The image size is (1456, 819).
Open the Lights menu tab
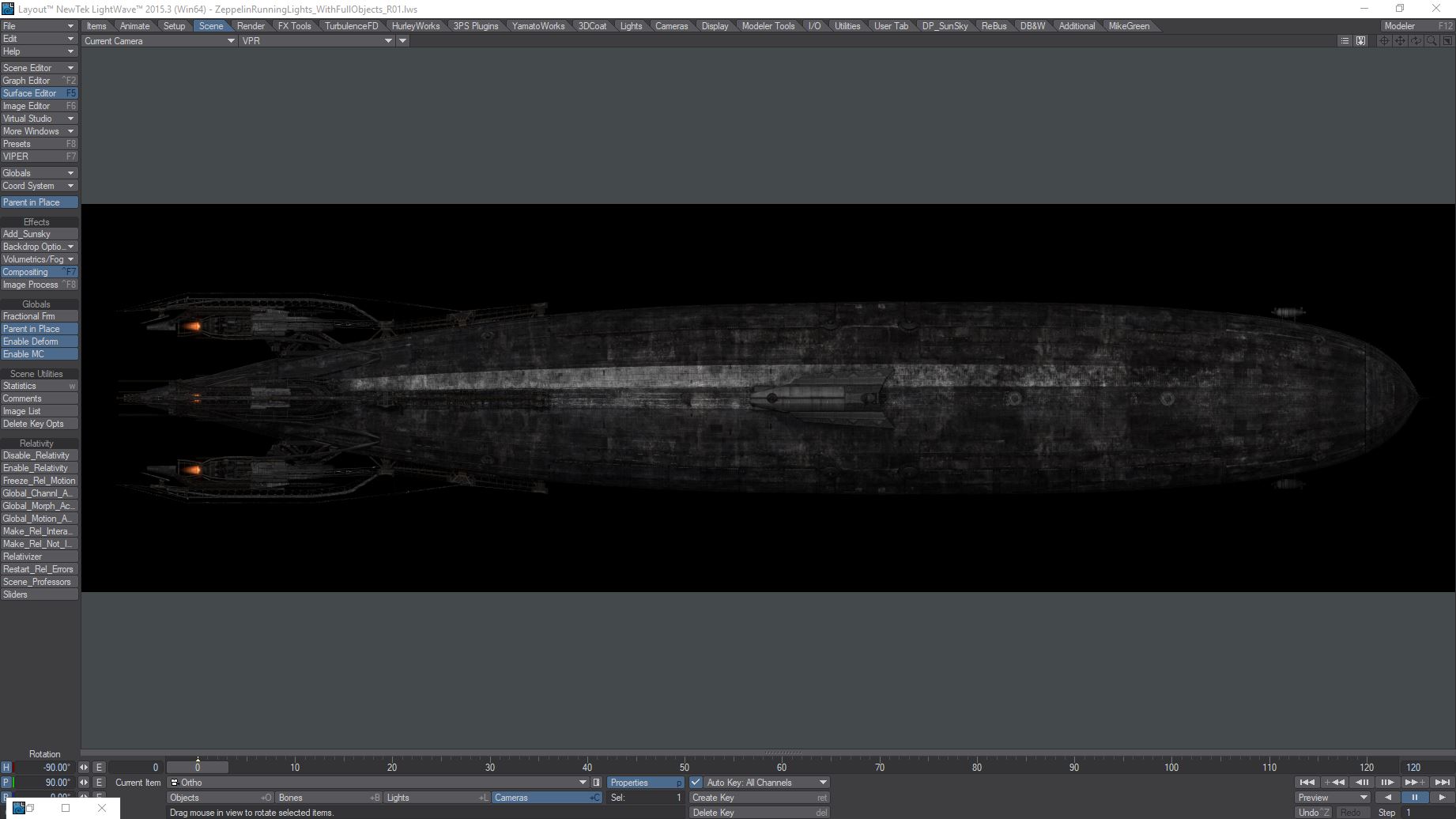point(631,26)
